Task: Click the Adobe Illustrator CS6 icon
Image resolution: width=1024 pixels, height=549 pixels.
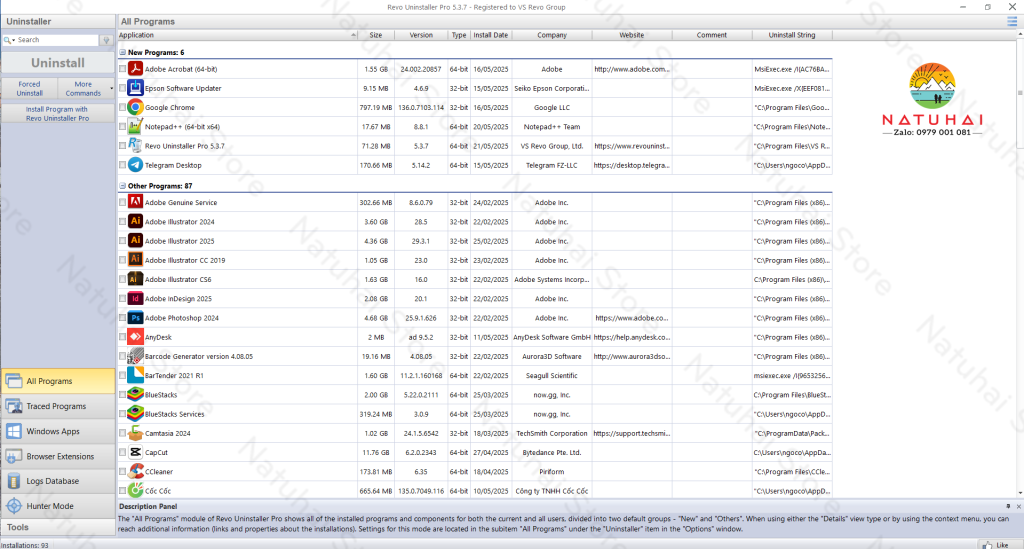Action: [135, 279]
